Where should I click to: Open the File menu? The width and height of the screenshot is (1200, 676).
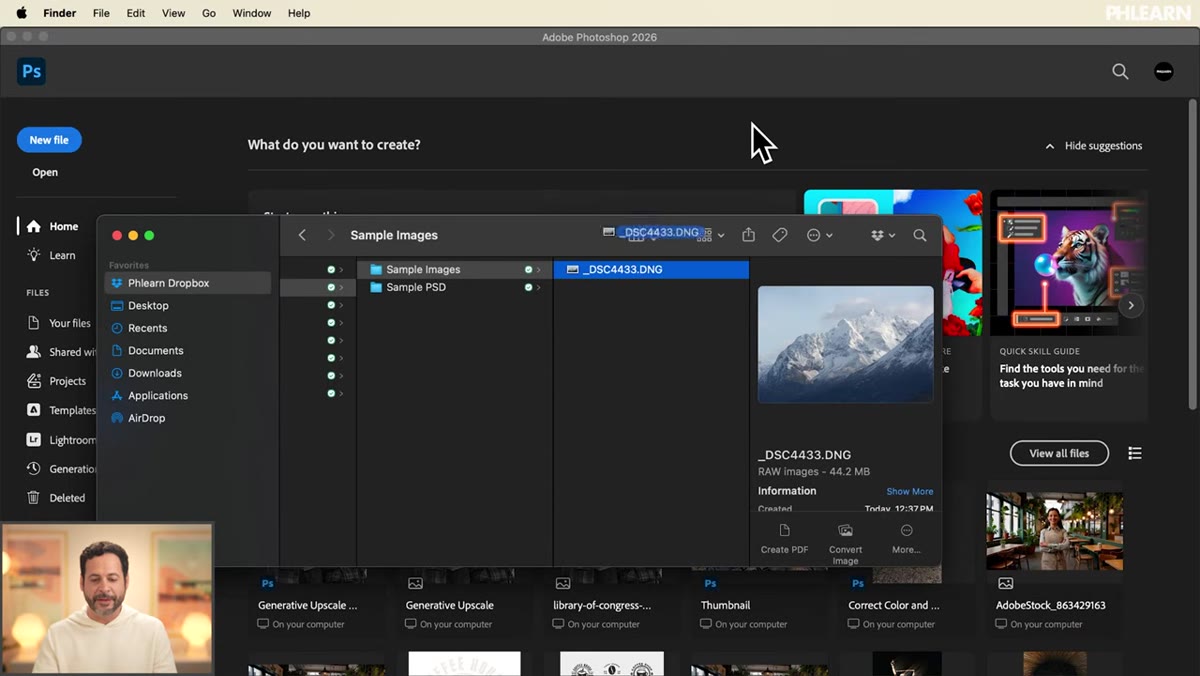click(101, 13)
